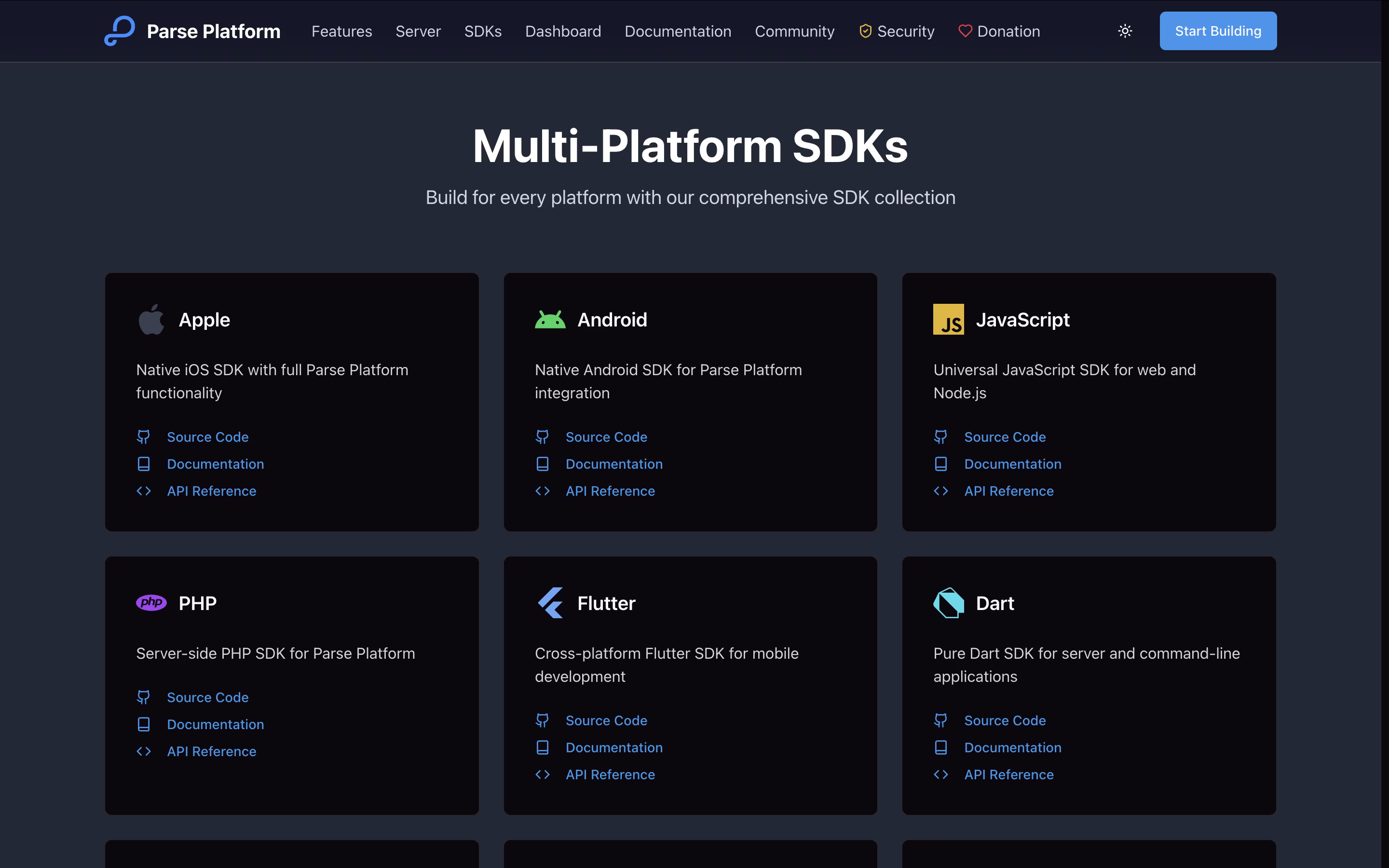Click the green Android robot icon
The height and width of the screenshot is (868, 1389).
(550, 320)
